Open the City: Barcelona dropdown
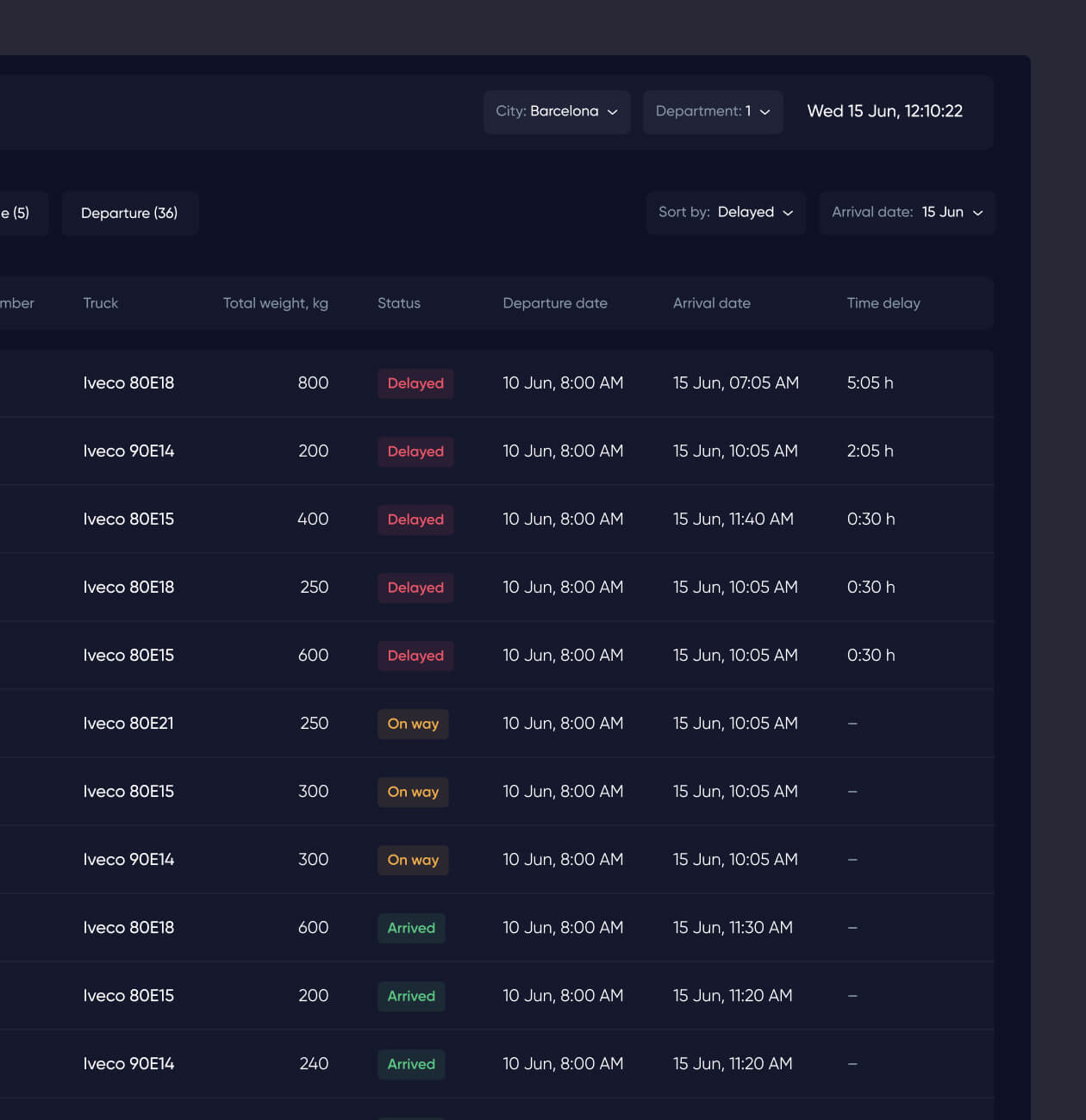The width and height of the screenshot is (1086, 1120). pos(556,112)
